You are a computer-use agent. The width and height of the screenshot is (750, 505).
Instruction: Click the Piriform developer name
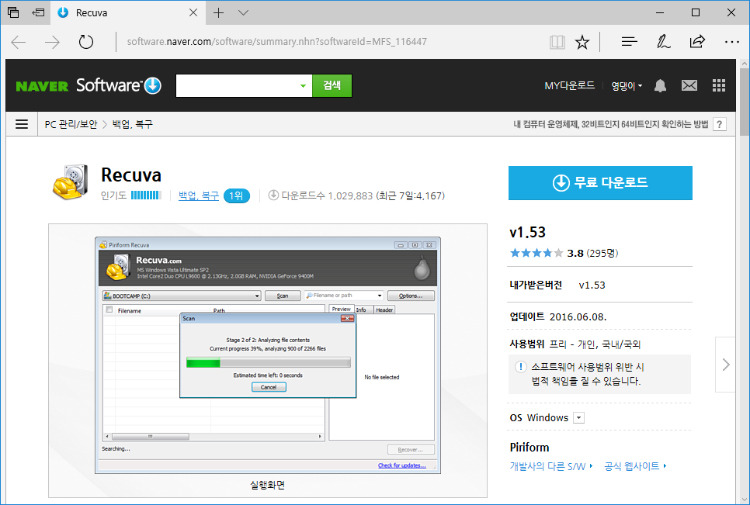[x=529, y=448]
